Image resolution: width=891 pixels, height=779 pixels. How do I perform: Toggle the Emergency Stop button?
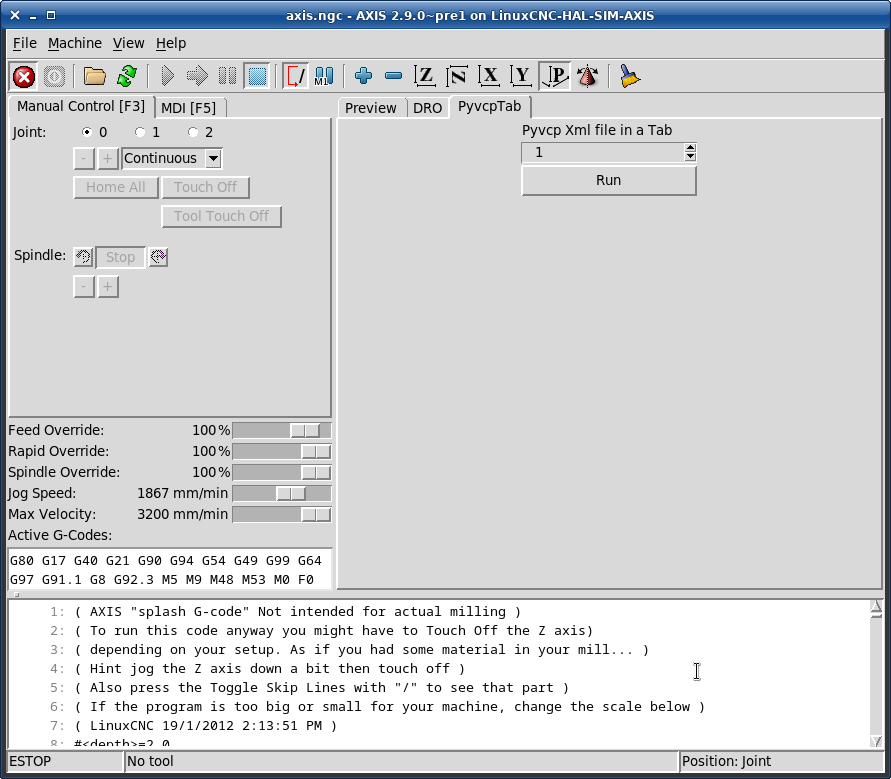click(x=24, y=76)
